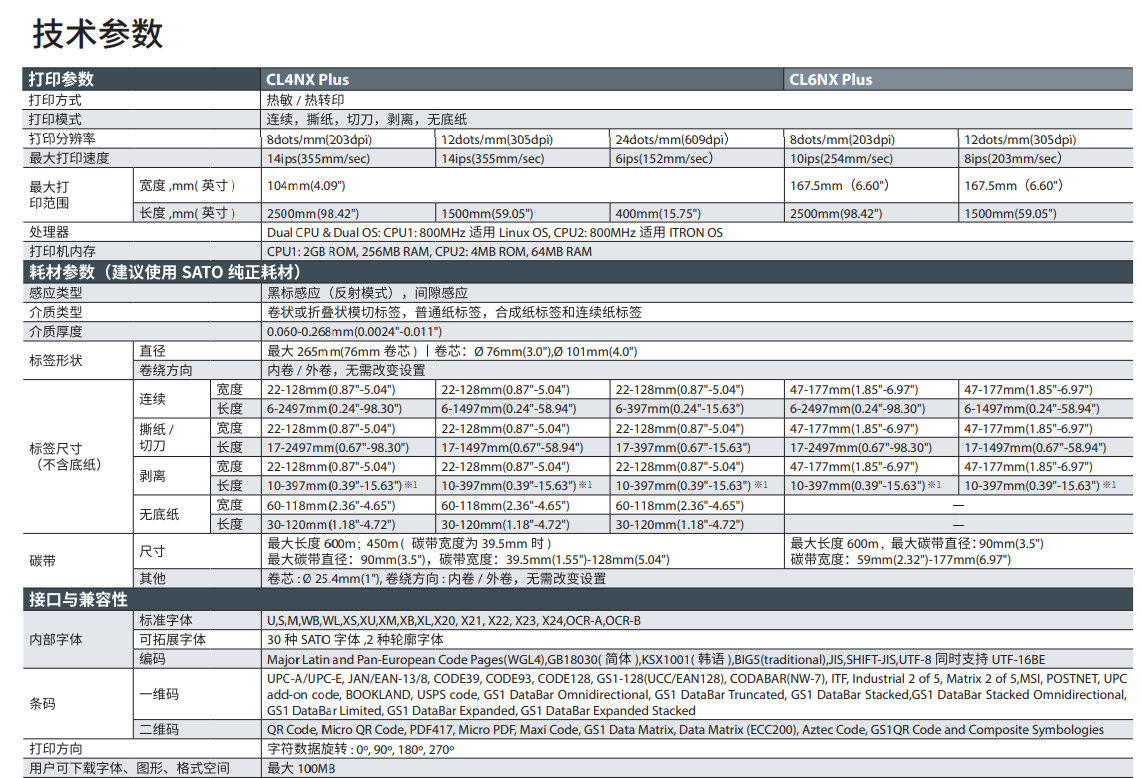The image size is (1142, 778).
Task: Select the UPC-A/UPC-E 1D barcode text
Action: (x=696, y=694)
